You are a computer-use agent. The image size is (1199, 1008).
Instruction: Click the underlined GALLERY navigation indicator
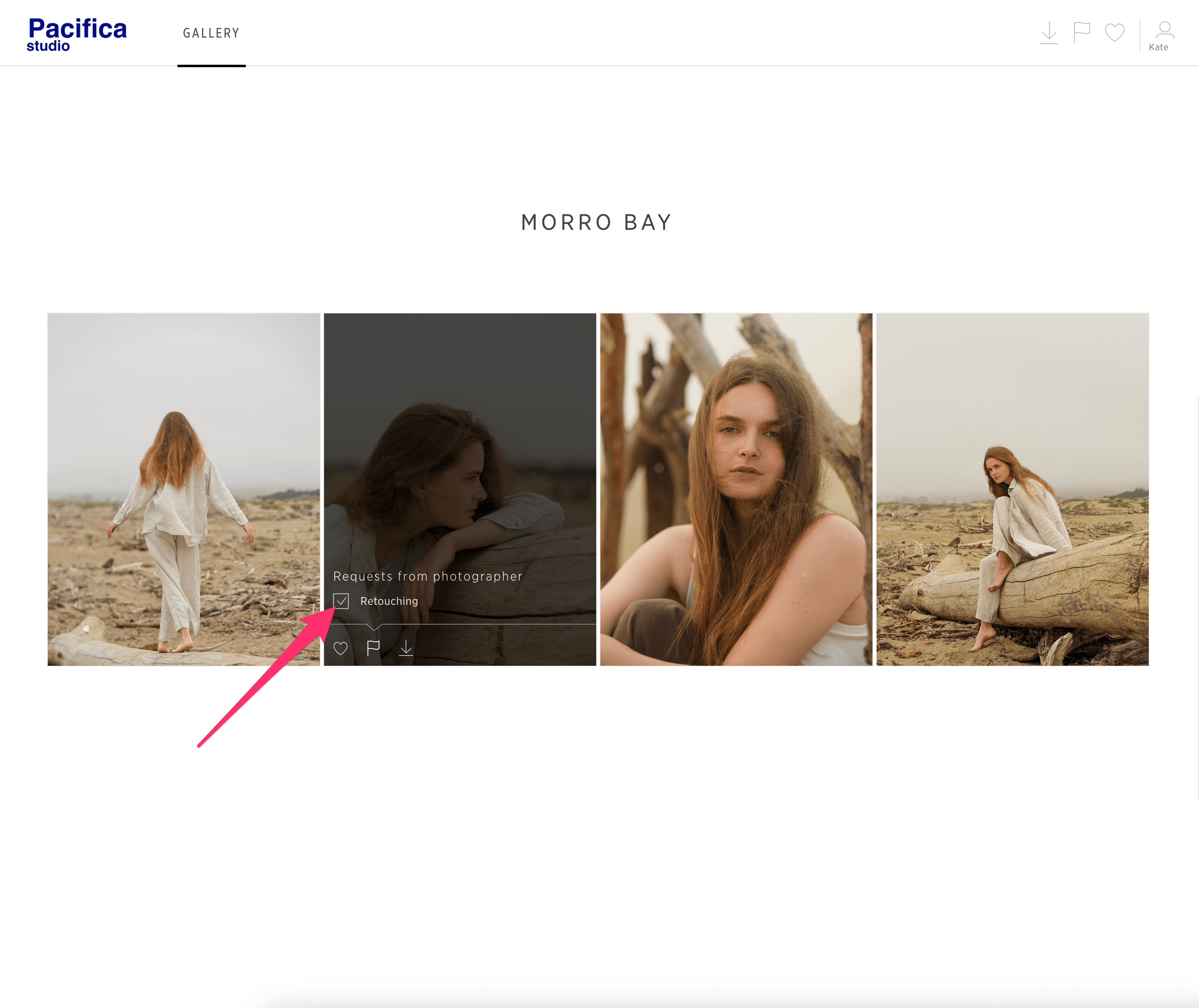pos(212,68)
